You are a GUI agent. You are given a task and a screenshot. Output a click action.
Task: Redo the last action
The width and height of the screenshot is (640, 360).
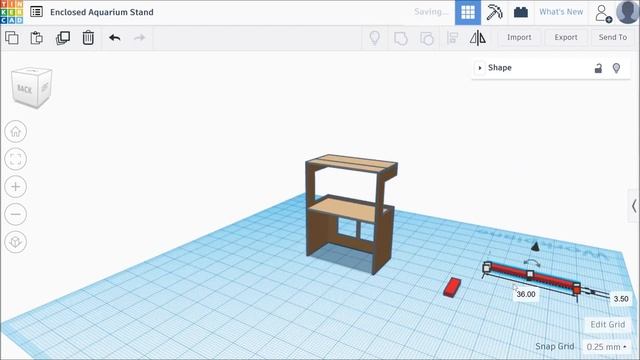(140, 38)
